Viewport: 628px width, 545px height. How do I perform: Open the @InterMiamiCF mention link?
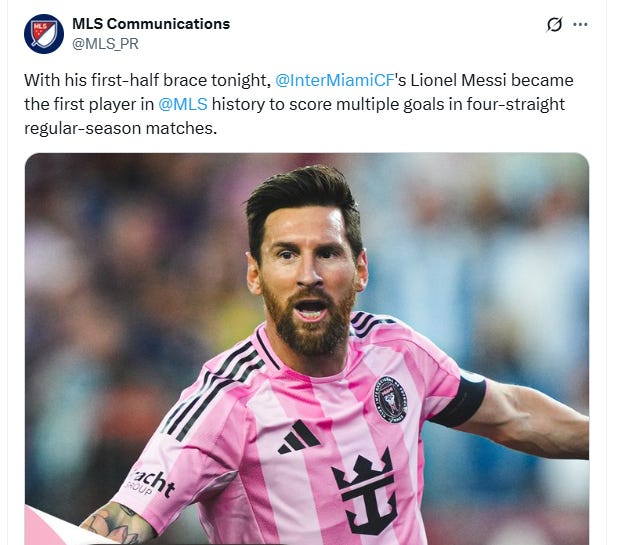click(x=335, y=80)
